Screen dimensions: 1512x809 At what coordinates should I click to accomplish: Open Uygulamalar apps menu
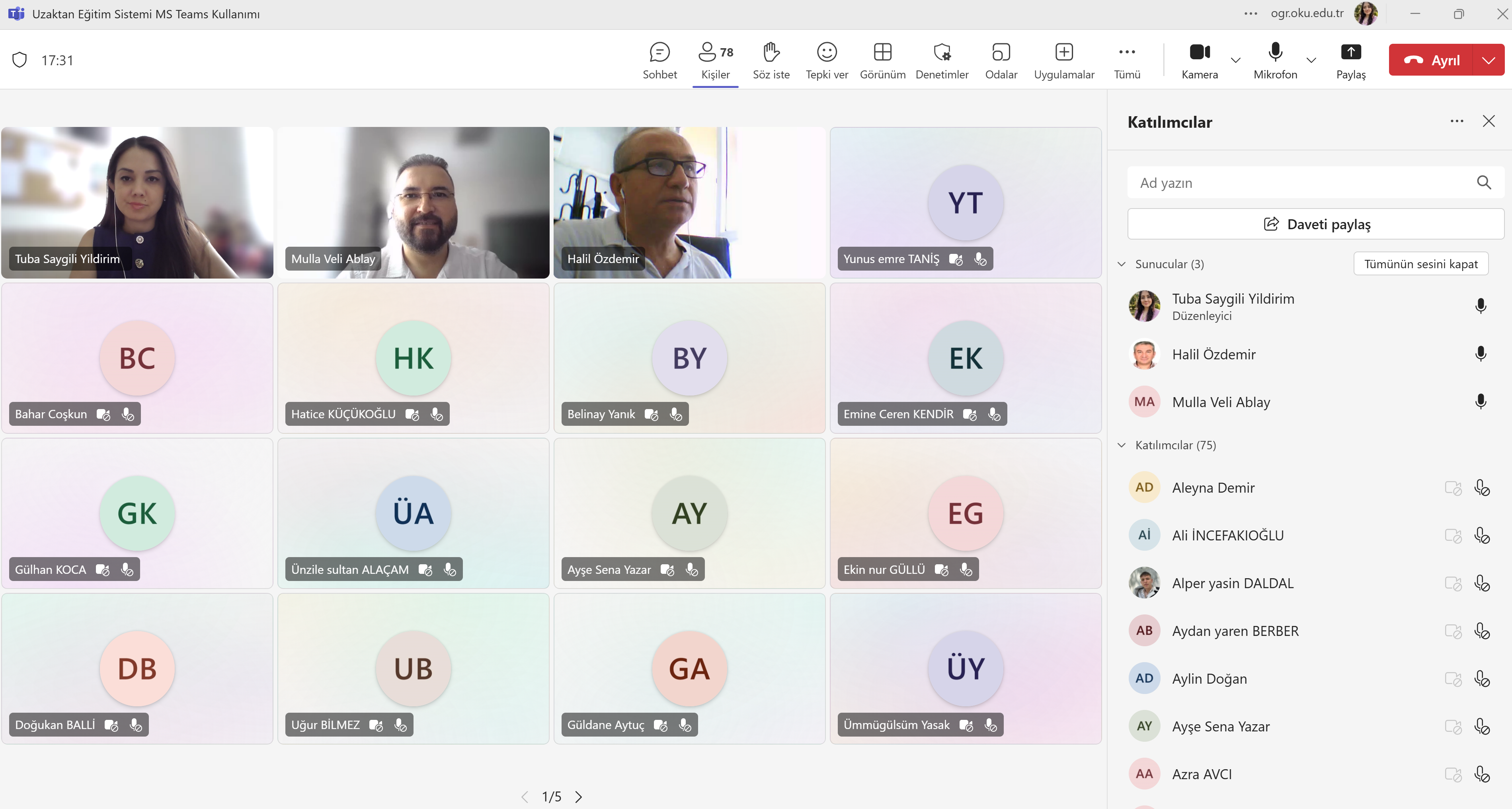(1063, 60)
